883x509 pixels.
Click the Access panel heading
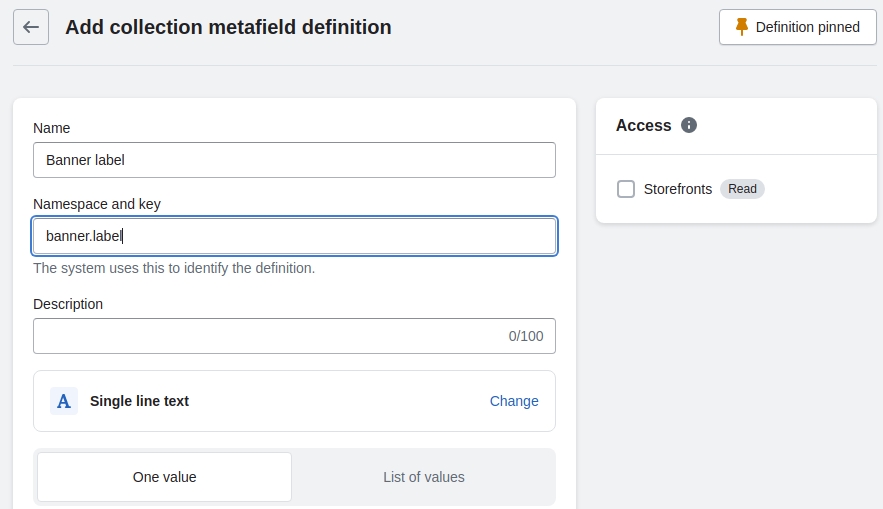(x=643, y=125)
